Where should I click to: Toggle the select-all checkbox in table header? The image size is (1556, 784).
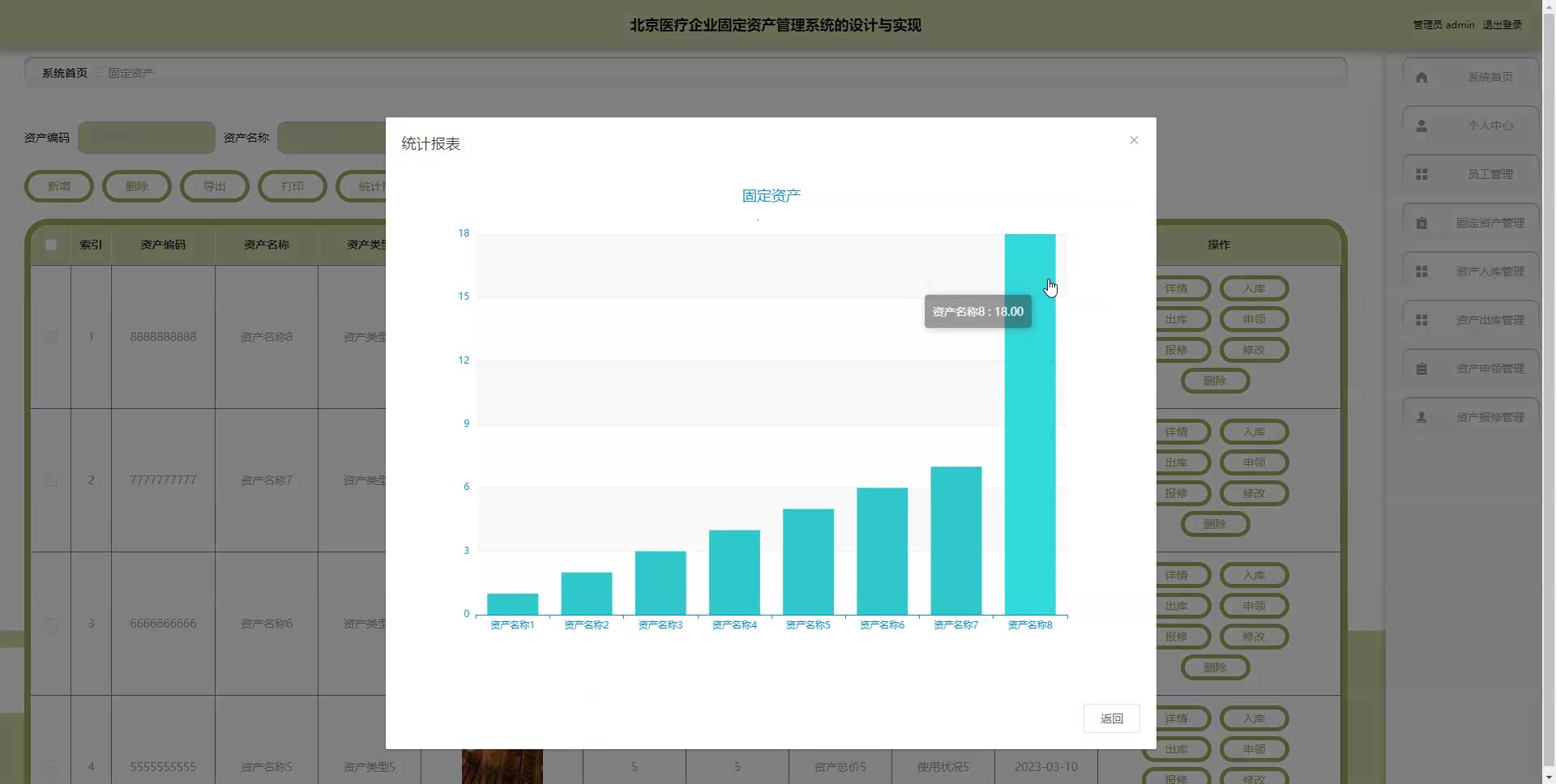pos(51,245)
